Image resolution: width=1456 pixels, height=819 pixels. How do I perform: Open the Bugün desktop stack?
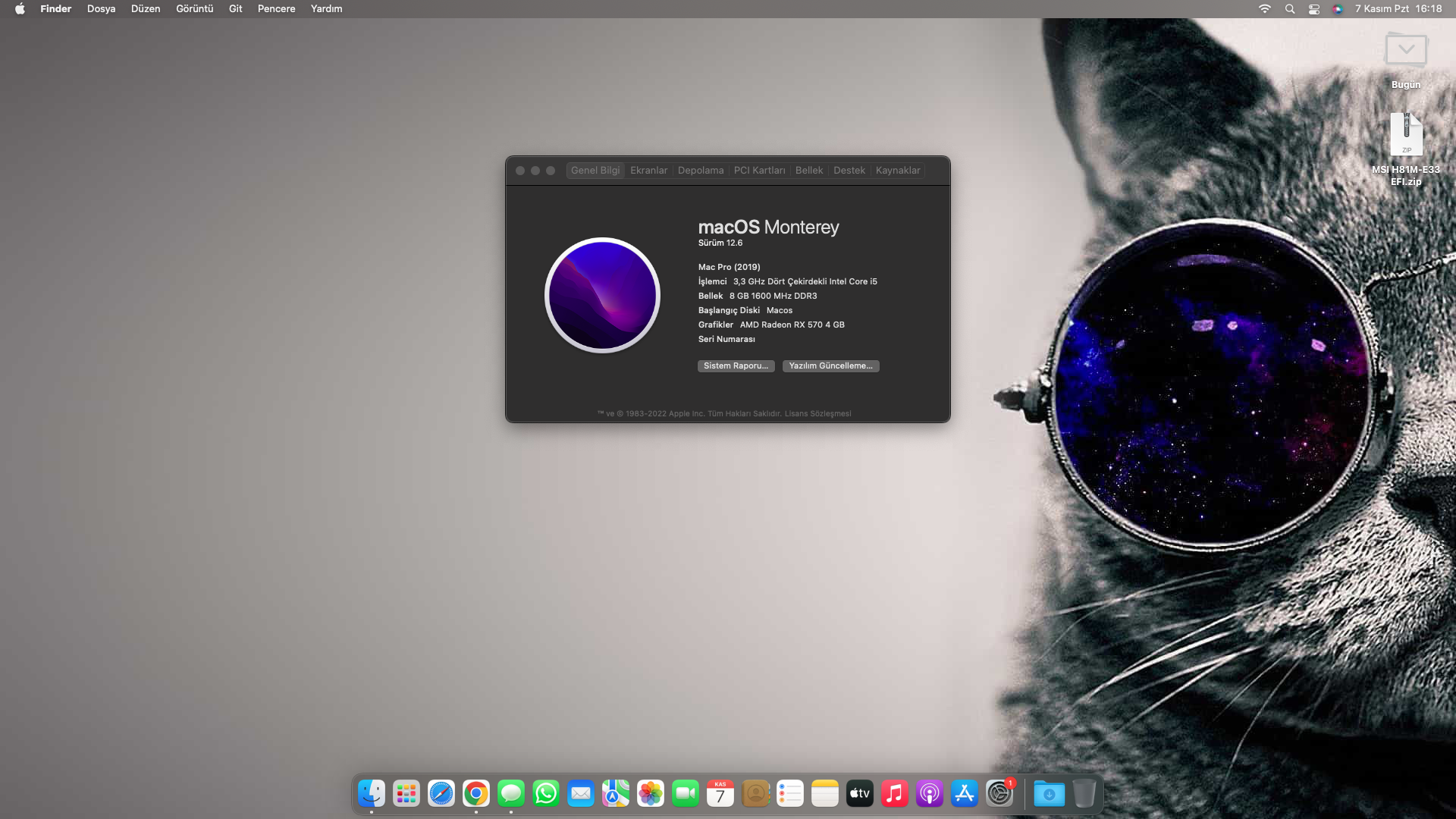1406,52
